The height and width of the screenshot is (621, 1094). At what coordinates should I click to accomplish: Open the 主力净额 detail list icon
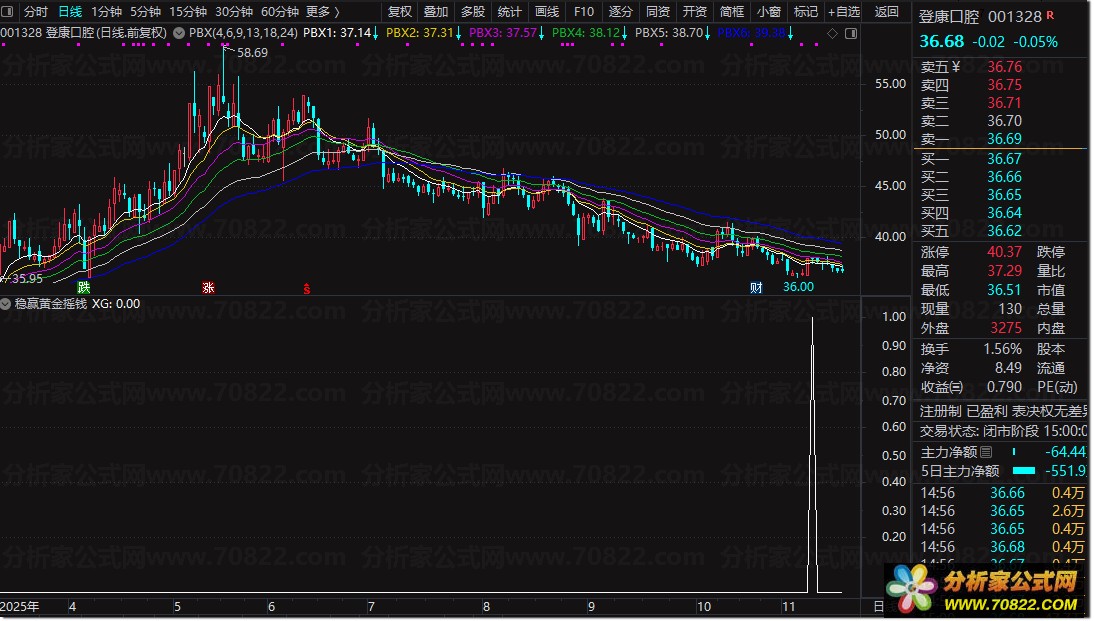pyautogui.click(x=986, y=452)
